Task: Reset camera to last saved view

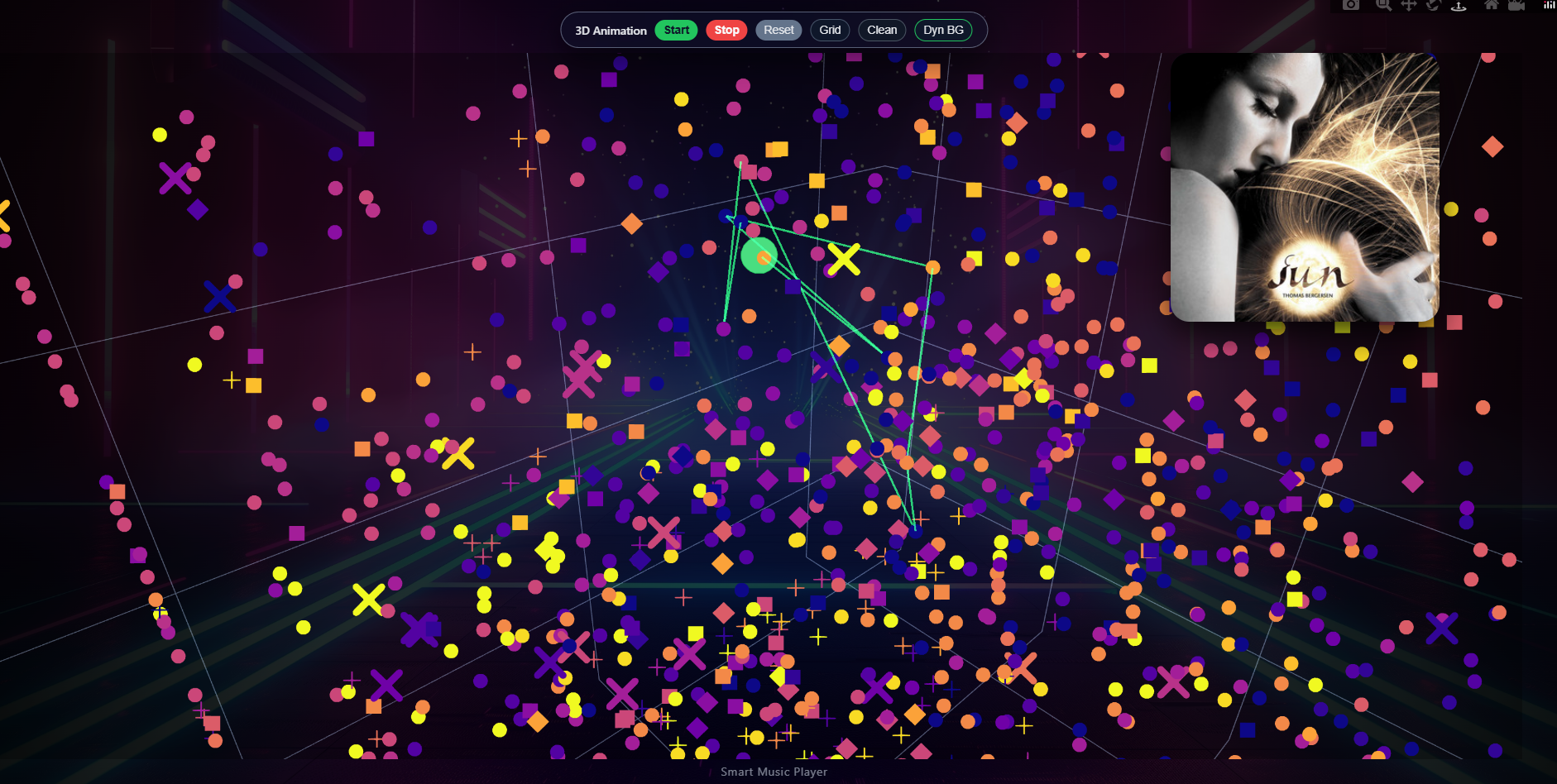Action: [x=1516, y=5]
